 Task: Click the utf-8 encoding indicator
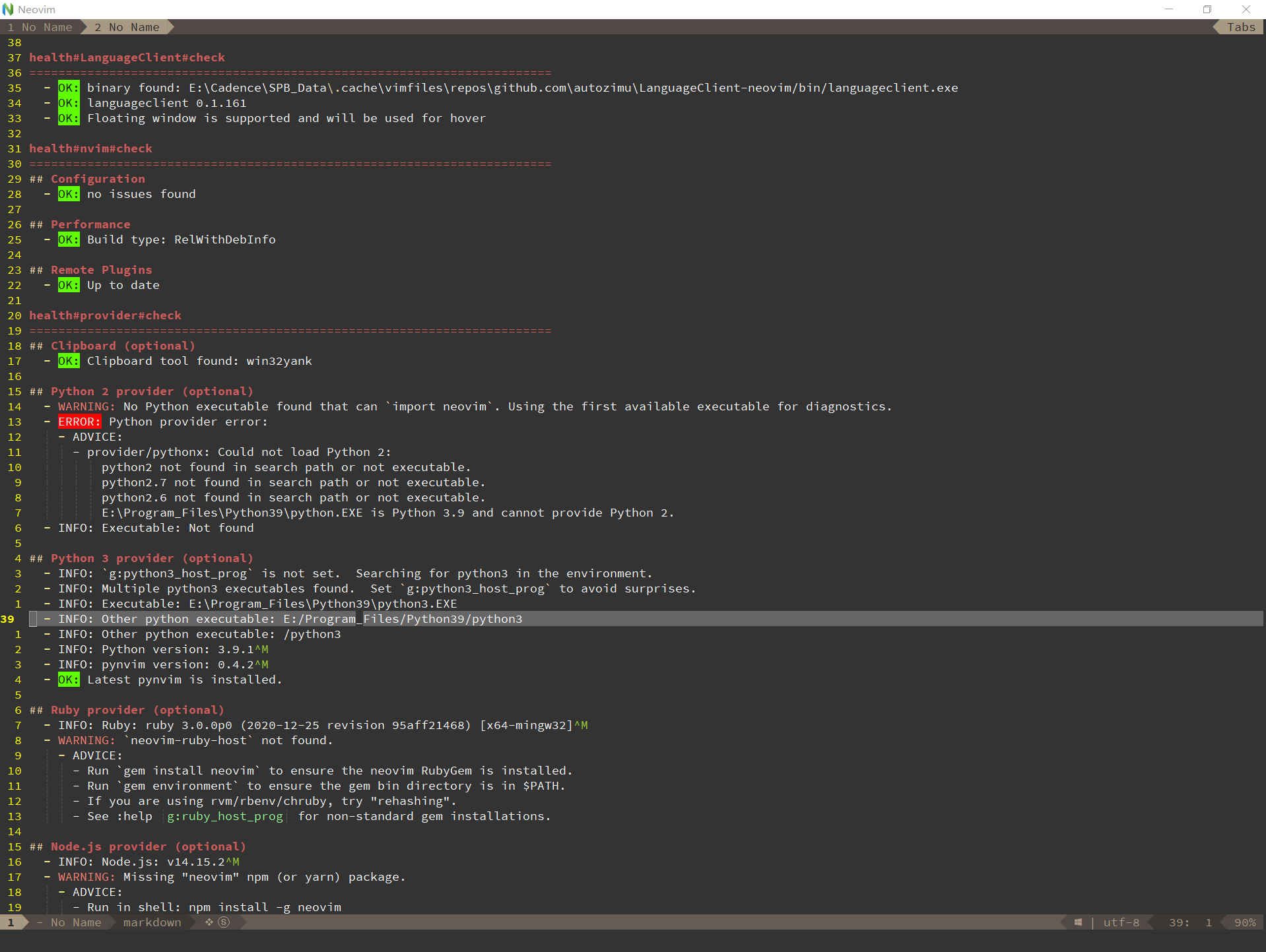click(x=1121, y=922)
